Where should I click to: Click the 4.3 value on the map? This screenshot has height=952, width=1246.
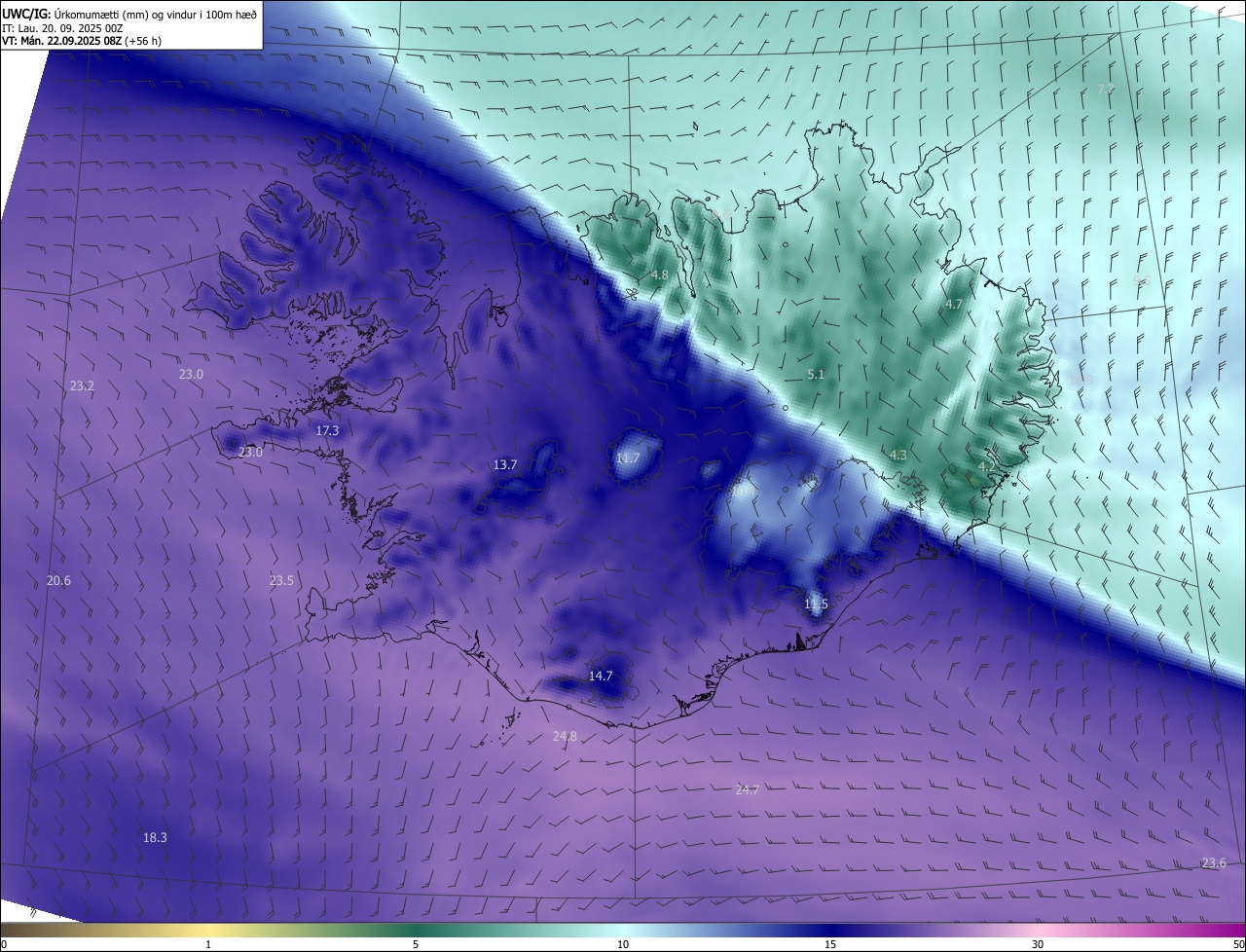pyautogui.click(x=898, y=455)
